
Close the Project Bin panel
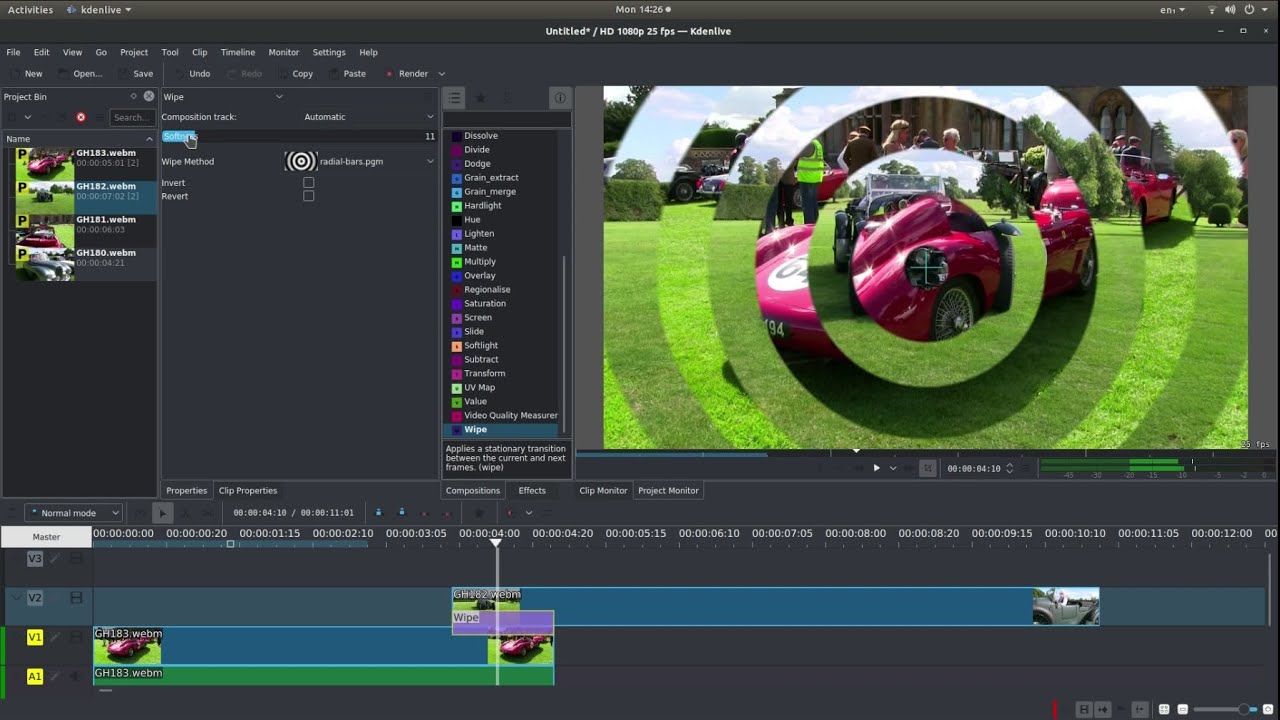149,96
